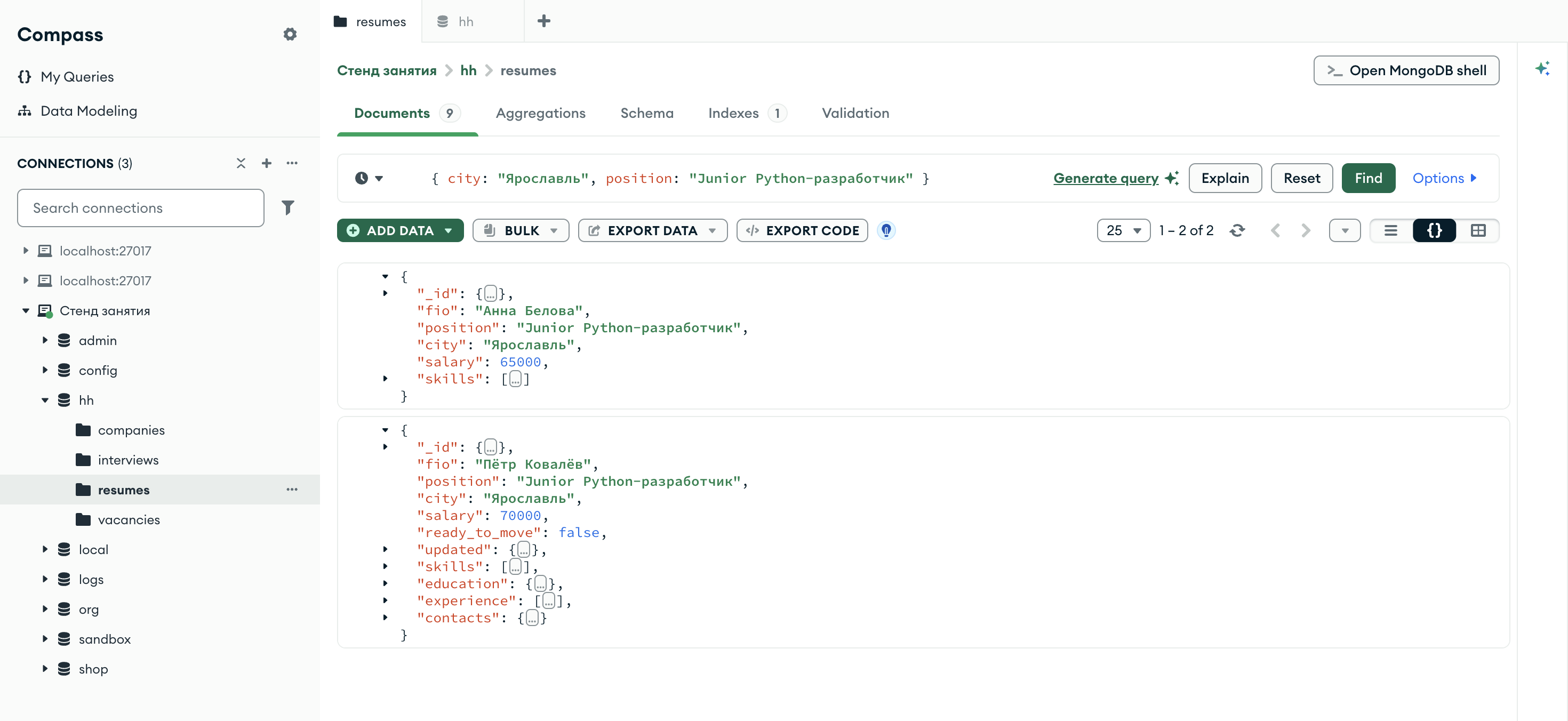
Task: Open Compass settings gear icon
Action: tap(290, 34)
